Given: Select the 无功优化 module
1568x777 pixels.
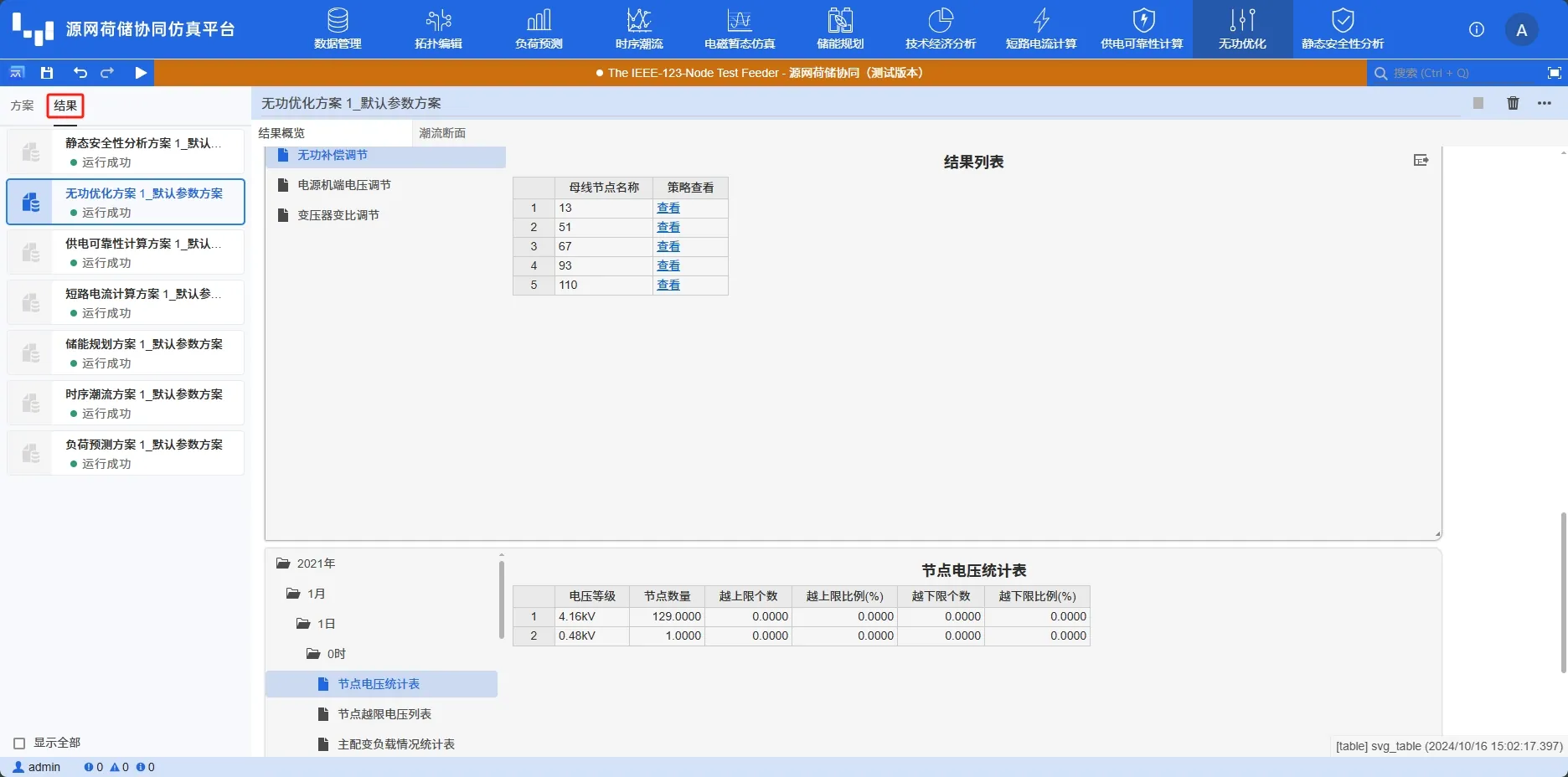Looking at the screenshot, I should [x=1242, y=29].
